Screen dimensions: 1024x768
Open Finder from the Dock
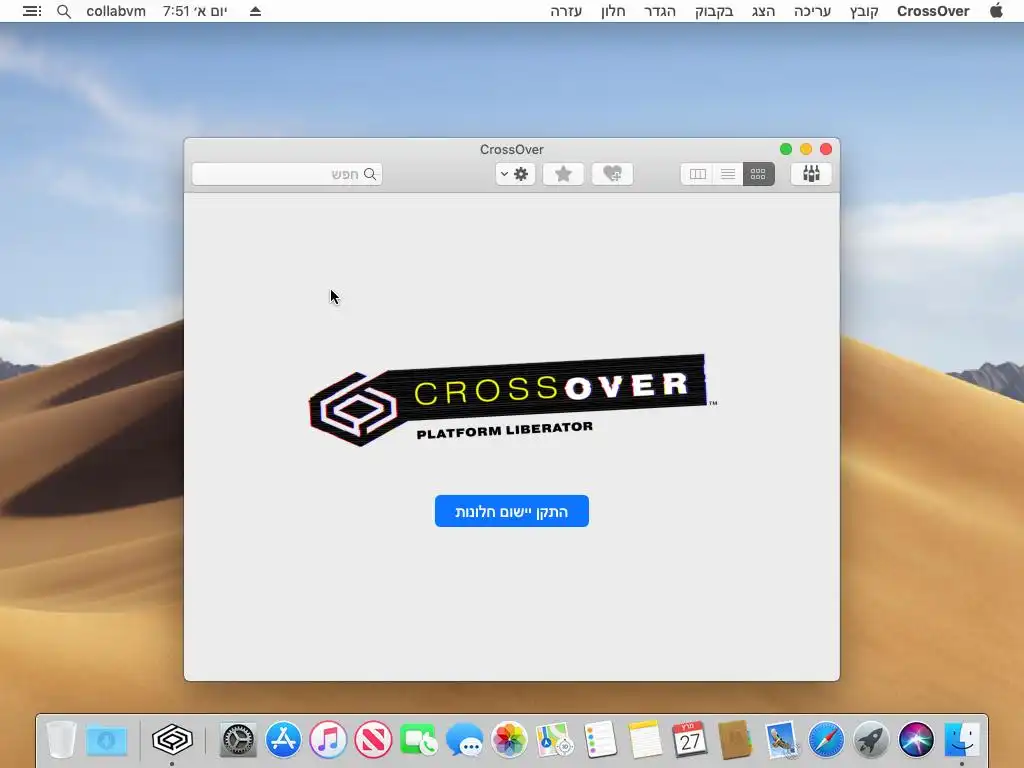(x=962, y=740)
